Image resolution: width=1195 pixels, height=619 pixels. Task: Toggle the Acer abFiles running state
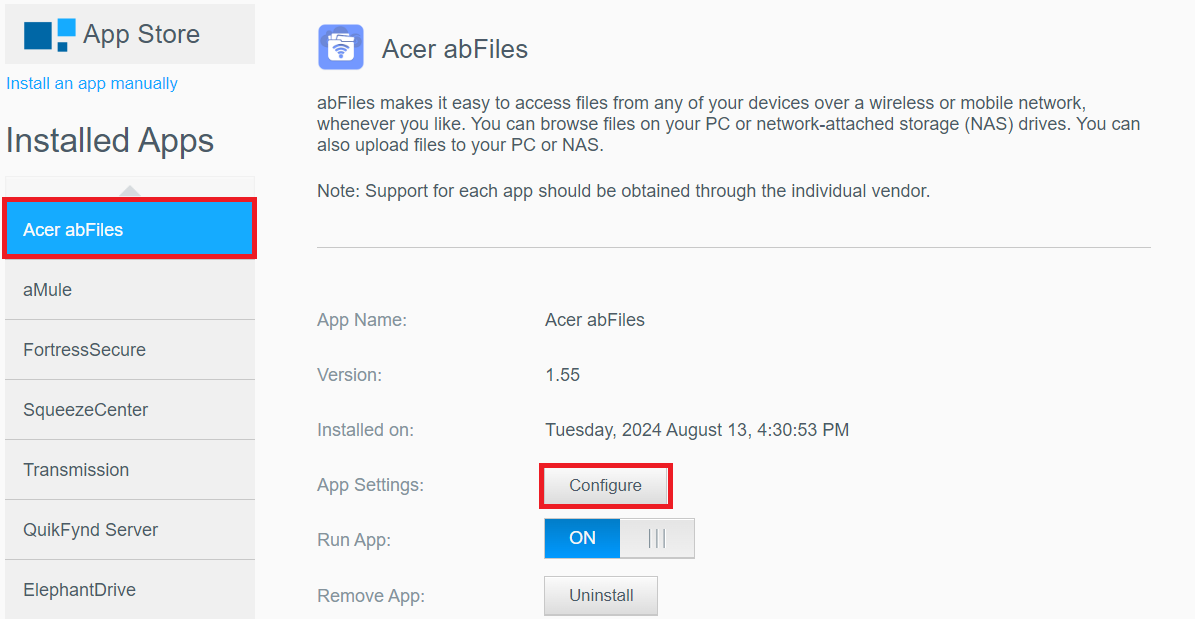pyautogui.click(x=618, y=538)
